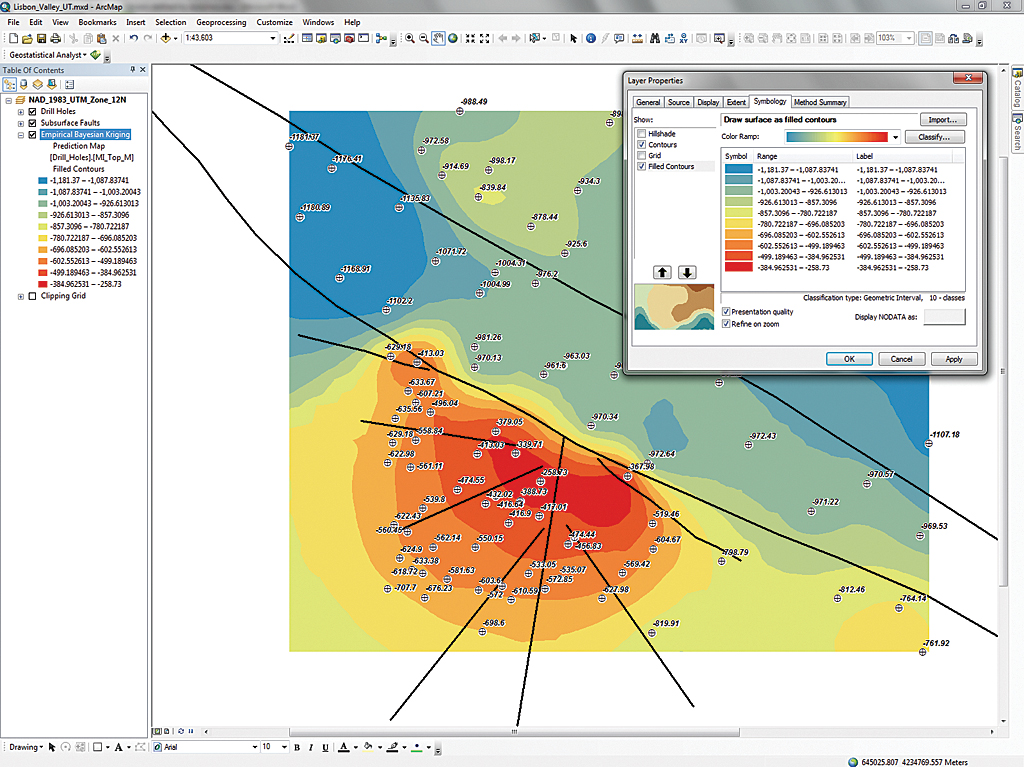The height and width of the screenshot is (767, 1024).
Task: Click the Display NODATA color box
Action: click(x=944, y=317)
